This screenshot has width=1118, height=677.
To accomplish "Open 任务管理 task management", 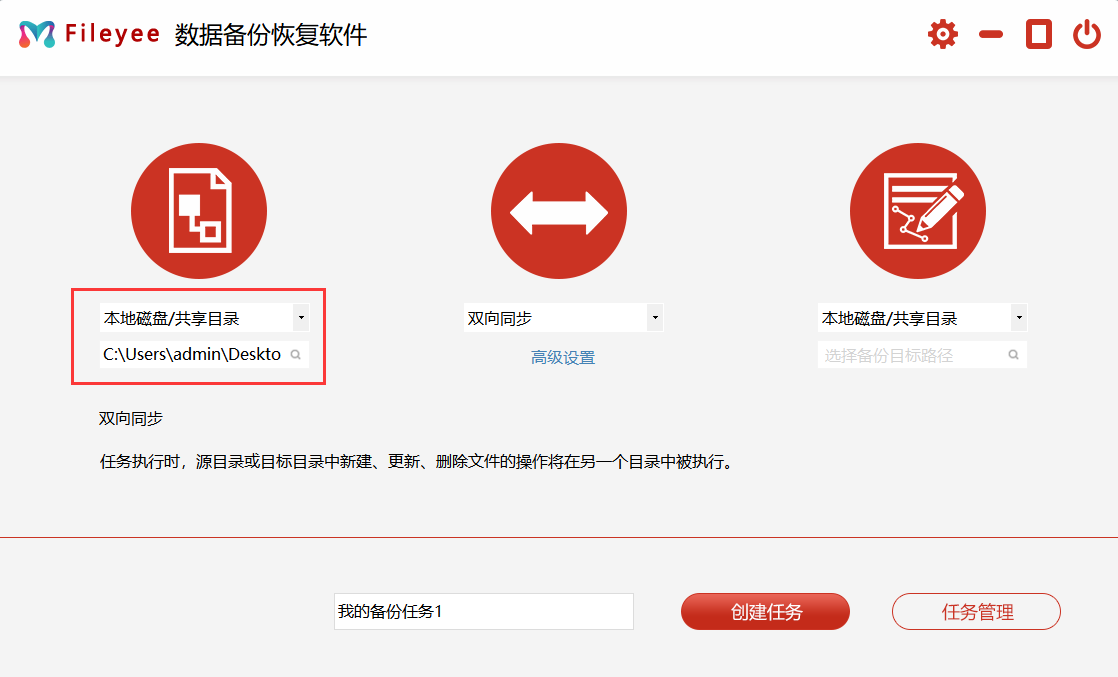I will click(x=976, y=612).
